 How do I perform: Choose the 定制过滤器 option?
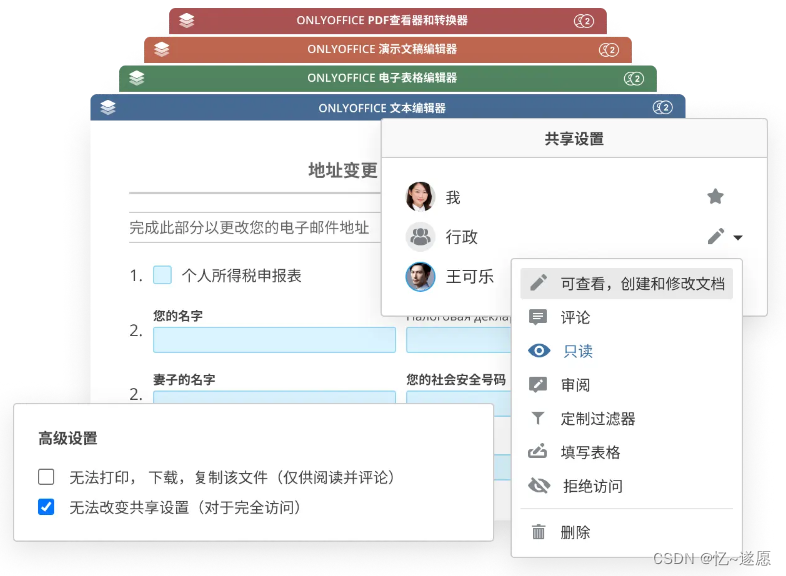pos(627,419)
